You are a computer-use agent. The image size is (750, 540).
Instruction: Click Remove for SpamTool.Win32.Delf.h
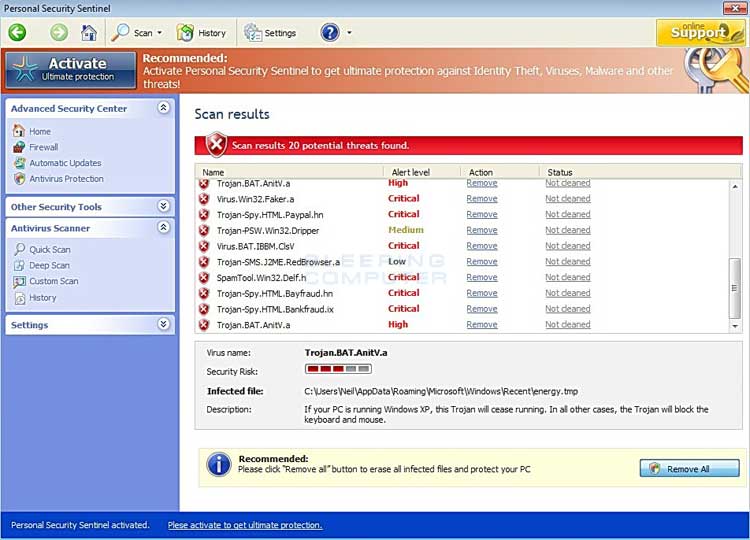click(482, 277)
